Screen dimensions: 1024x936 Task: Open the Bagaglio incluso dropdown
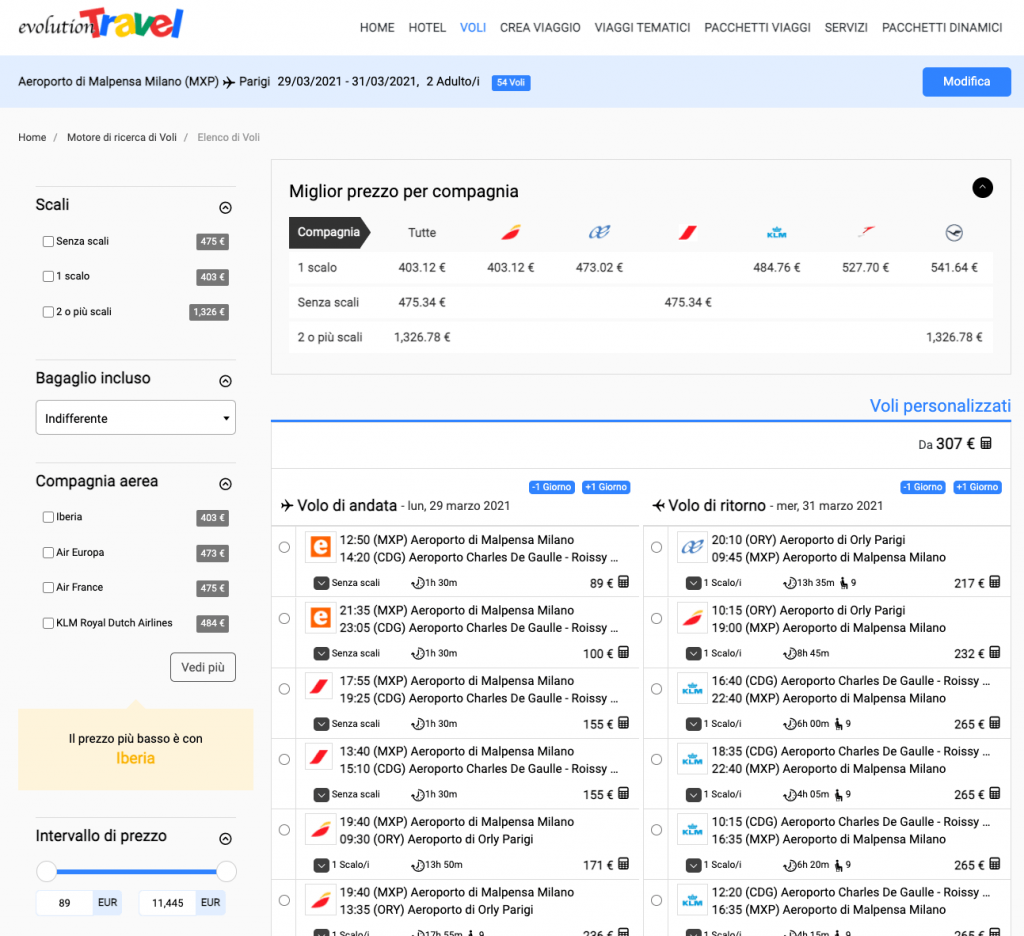(x=136, y=418)
